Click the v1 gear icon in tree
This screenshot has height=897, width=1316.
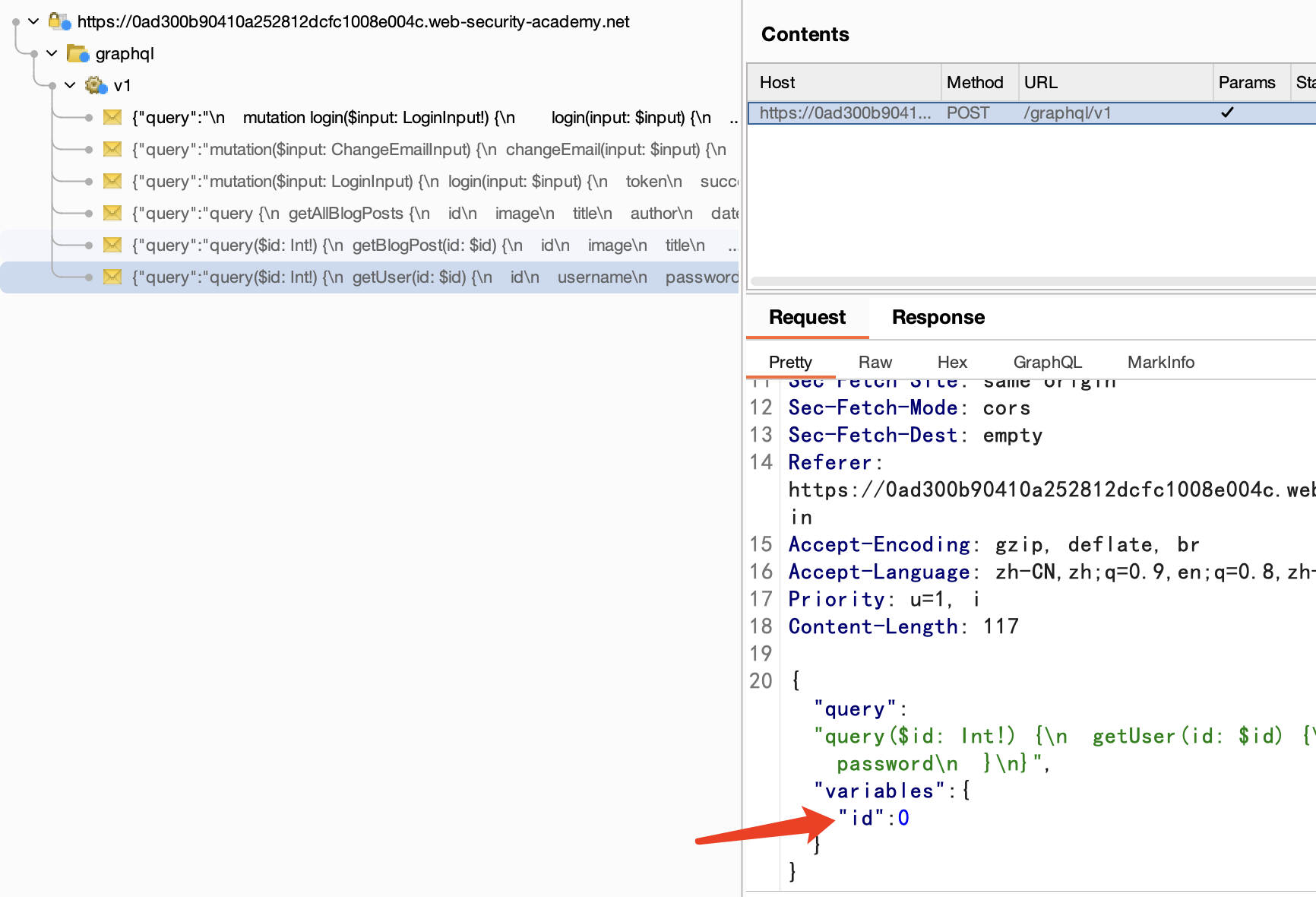pos(96,85)
